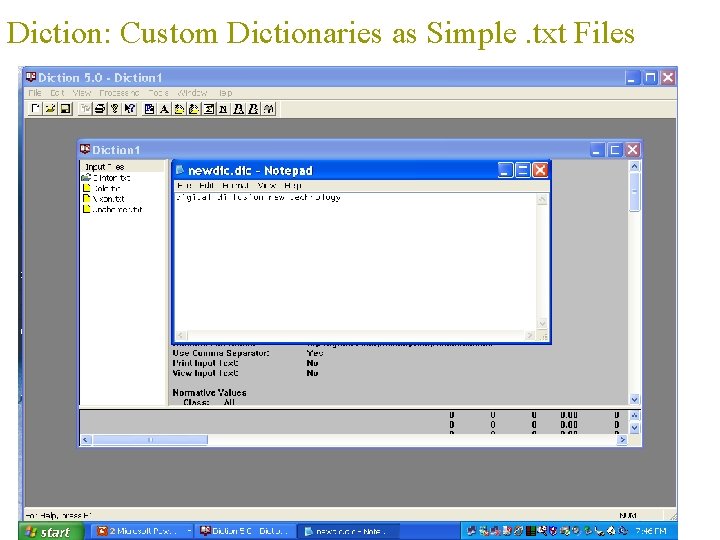
Task: Click the 'Use Comma Separator' label
Action: pyautogui.click(x=221, y=353)
